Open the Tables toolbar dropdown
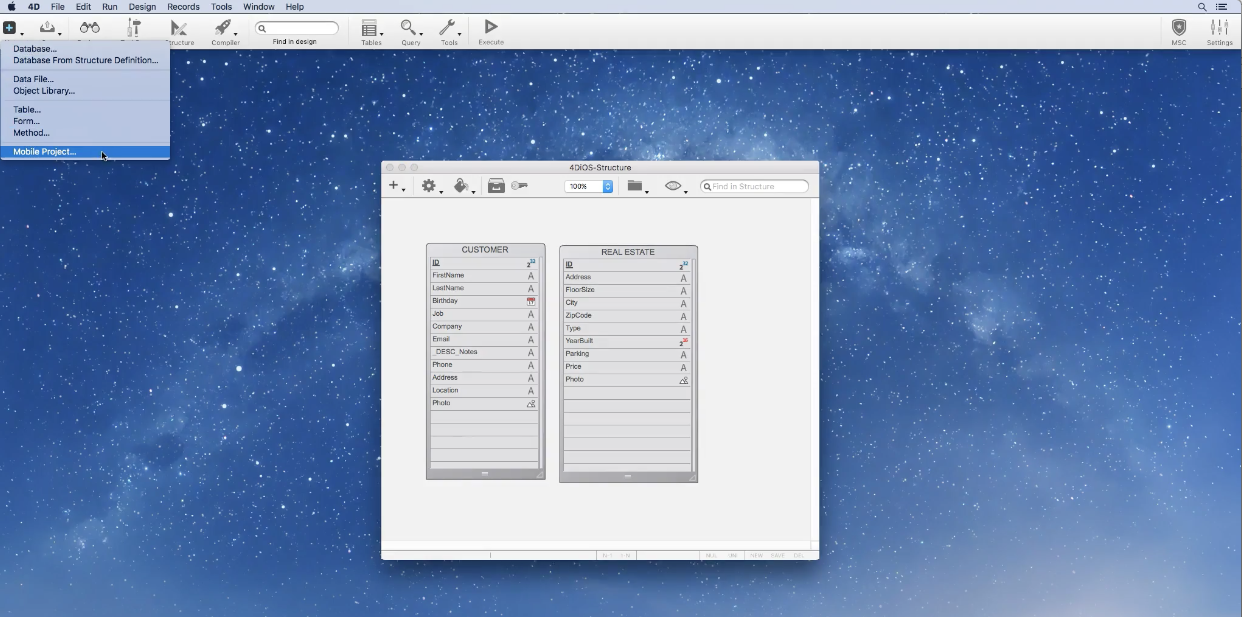 [x=371, y=28]
